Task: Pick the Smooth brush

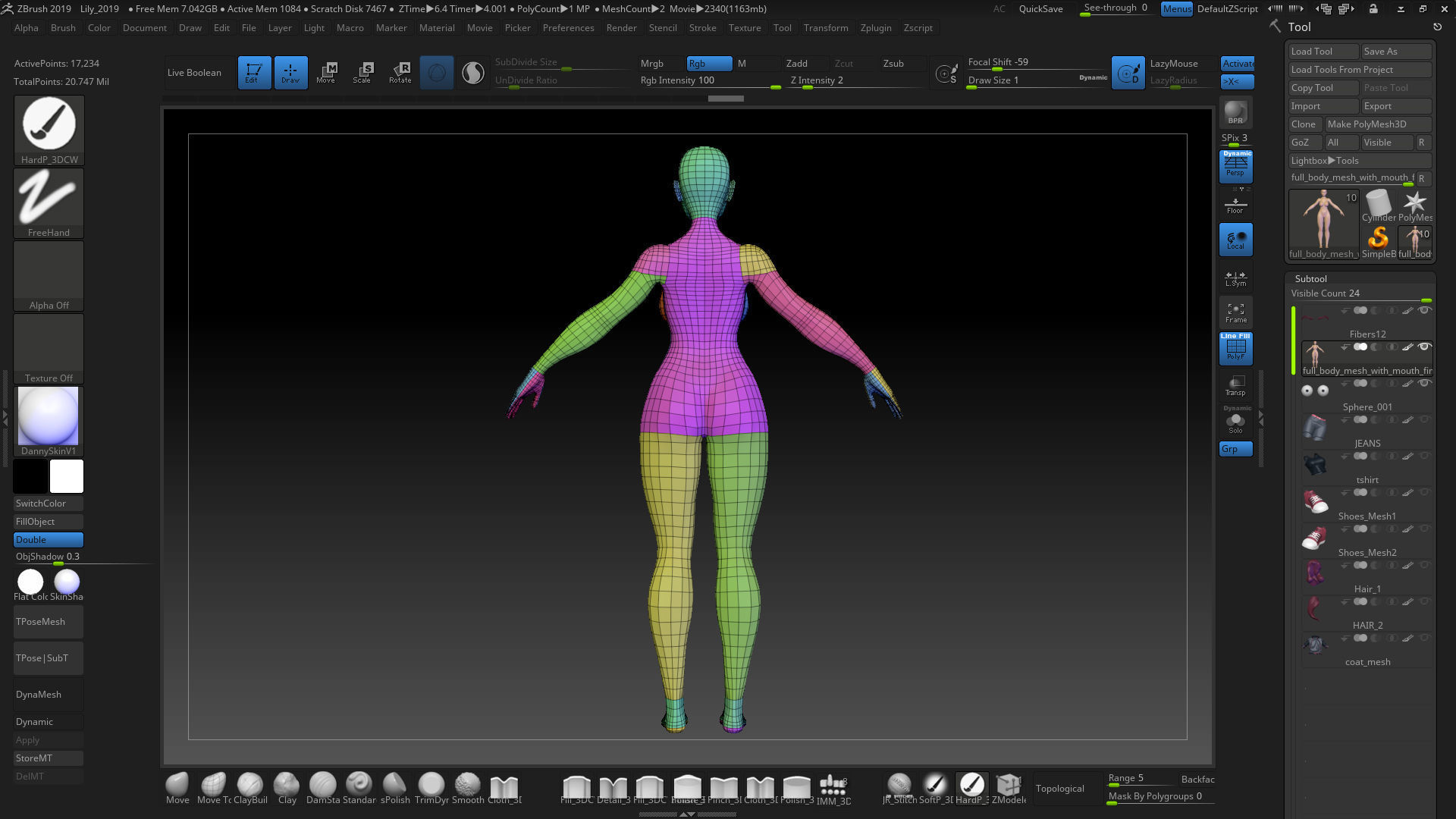Action: coord(468,788)
